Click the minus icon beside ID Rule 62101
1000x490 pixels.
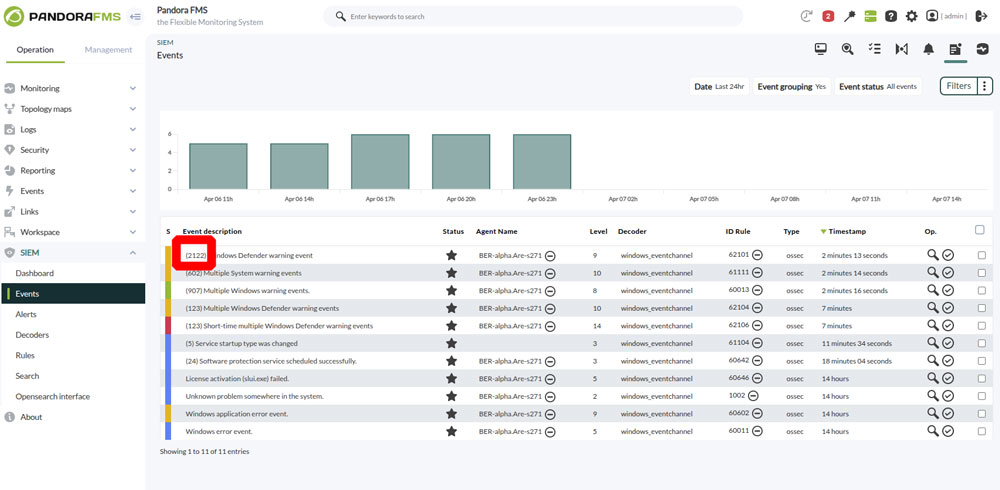758,255
